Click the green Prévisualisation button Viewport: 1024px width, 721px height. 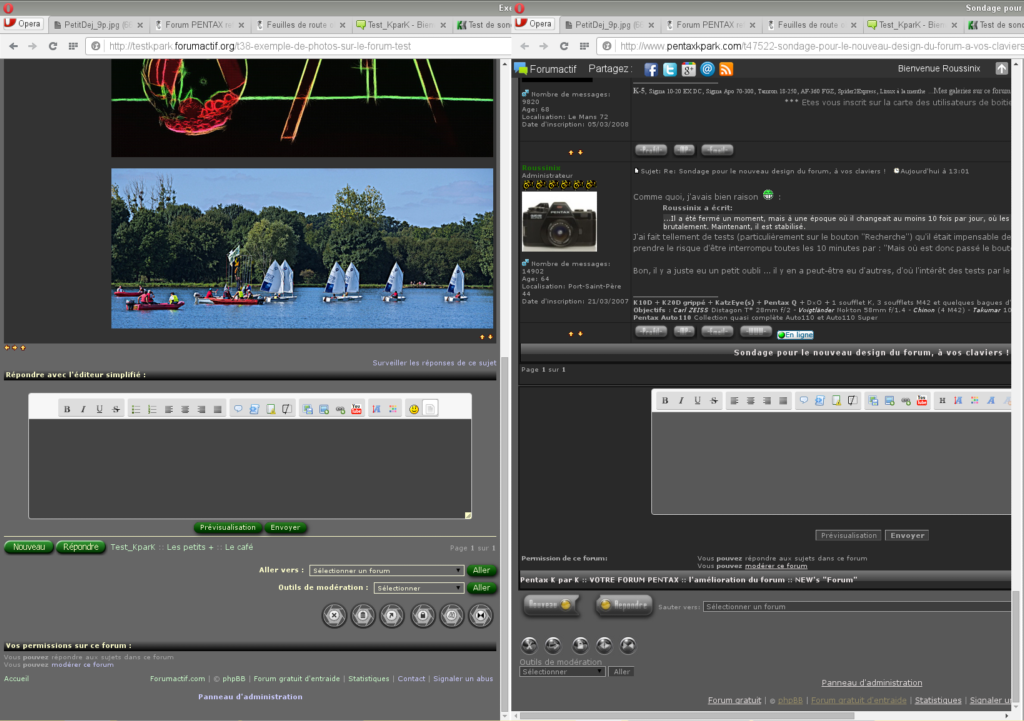(227, 528)
